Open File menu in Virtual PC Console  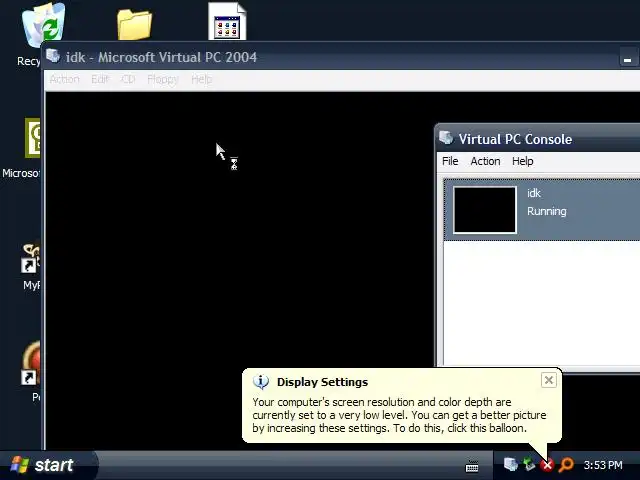point(450,161)
